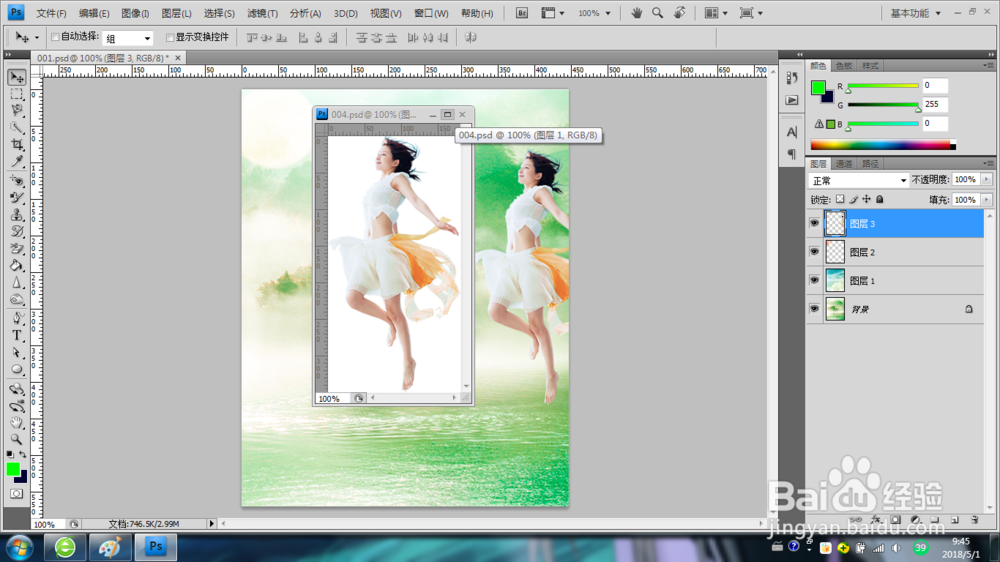Open the 窗口(W) menu

431,13
